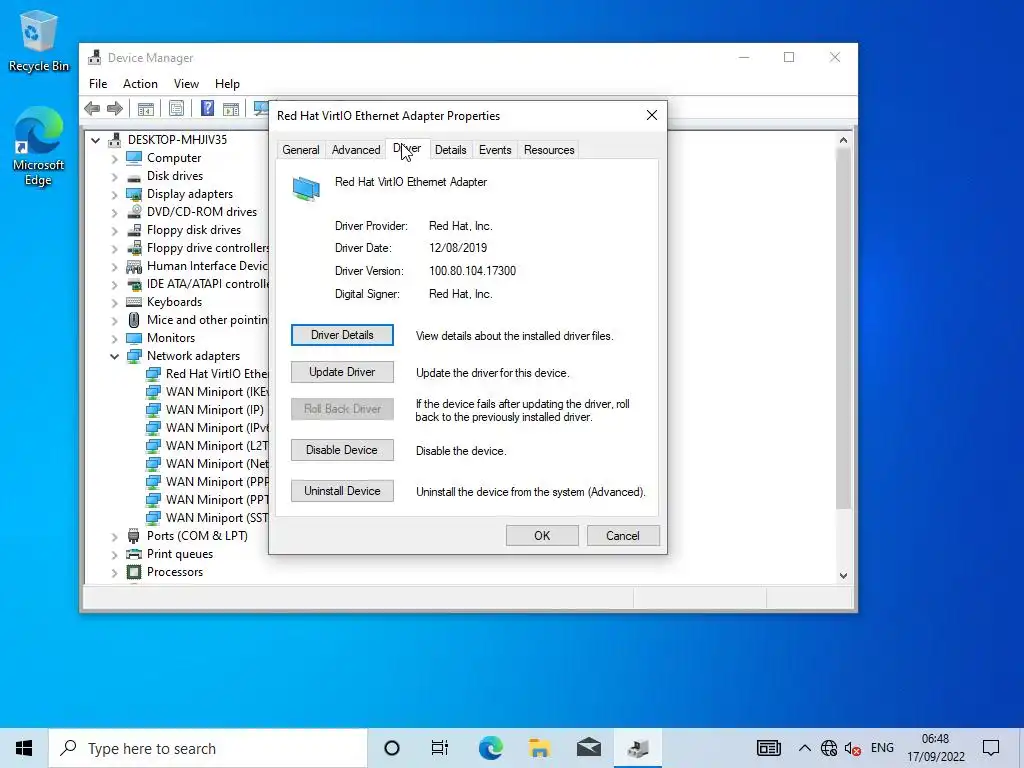Collapse the Network adapters category
1024x768 pixels.
(x=114, y=356)
